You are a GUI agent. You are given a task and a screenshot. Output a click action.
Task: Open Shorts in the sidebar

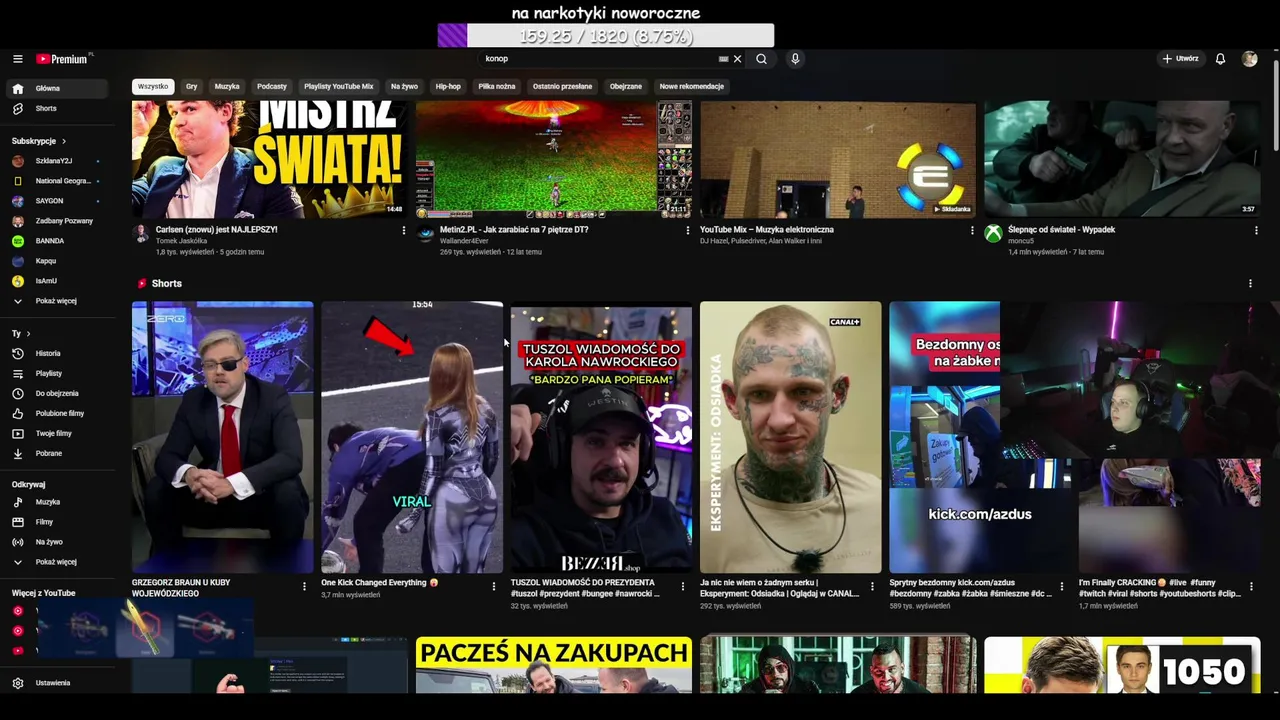(x=57, y=108)
